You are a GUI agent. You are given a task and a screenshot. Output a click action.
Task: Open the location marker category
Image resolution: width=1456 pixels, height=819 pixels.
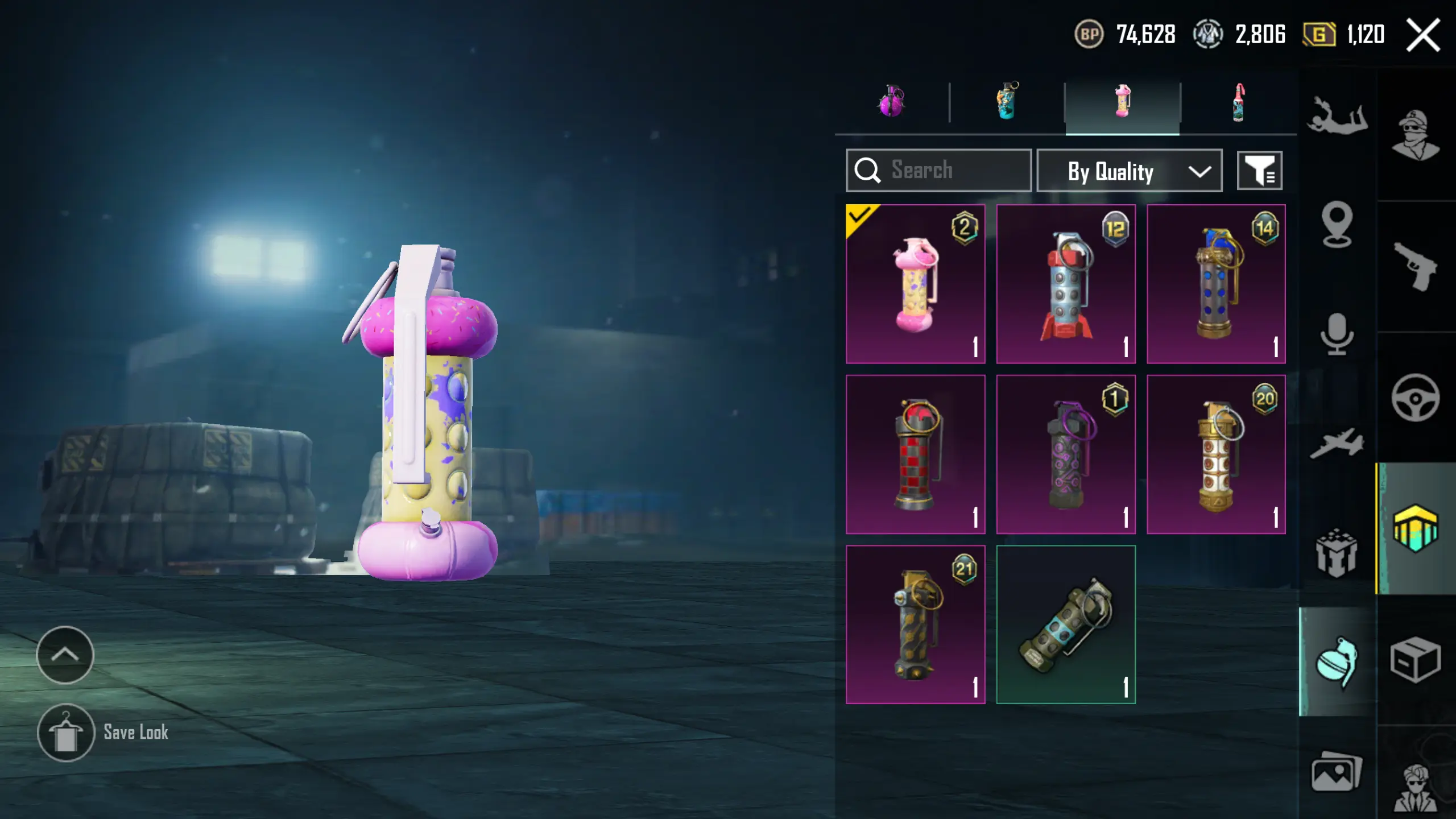click(1337, 225)
